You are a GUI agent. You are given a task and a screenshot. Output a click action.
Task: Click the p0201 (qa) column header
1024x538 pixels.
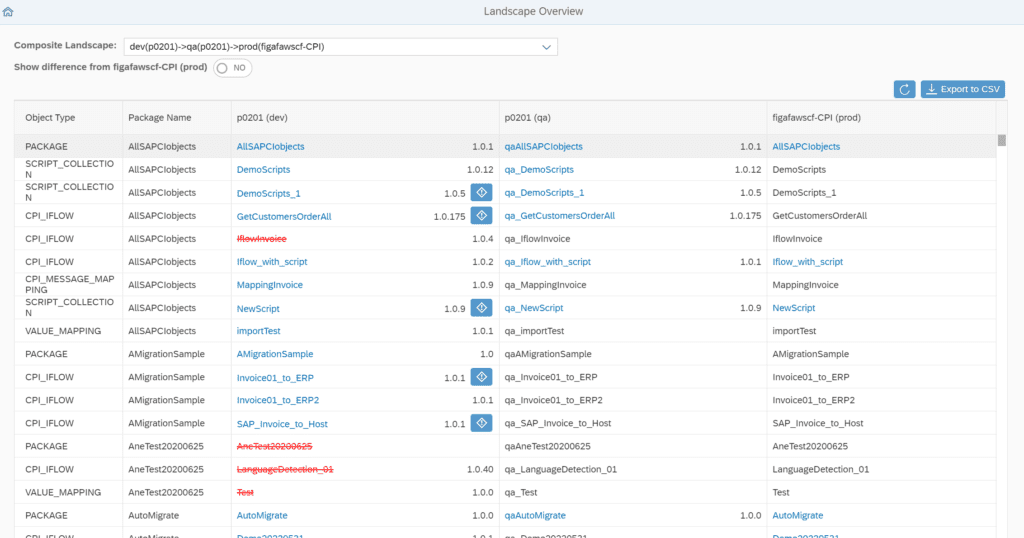(x=633, y=118)
